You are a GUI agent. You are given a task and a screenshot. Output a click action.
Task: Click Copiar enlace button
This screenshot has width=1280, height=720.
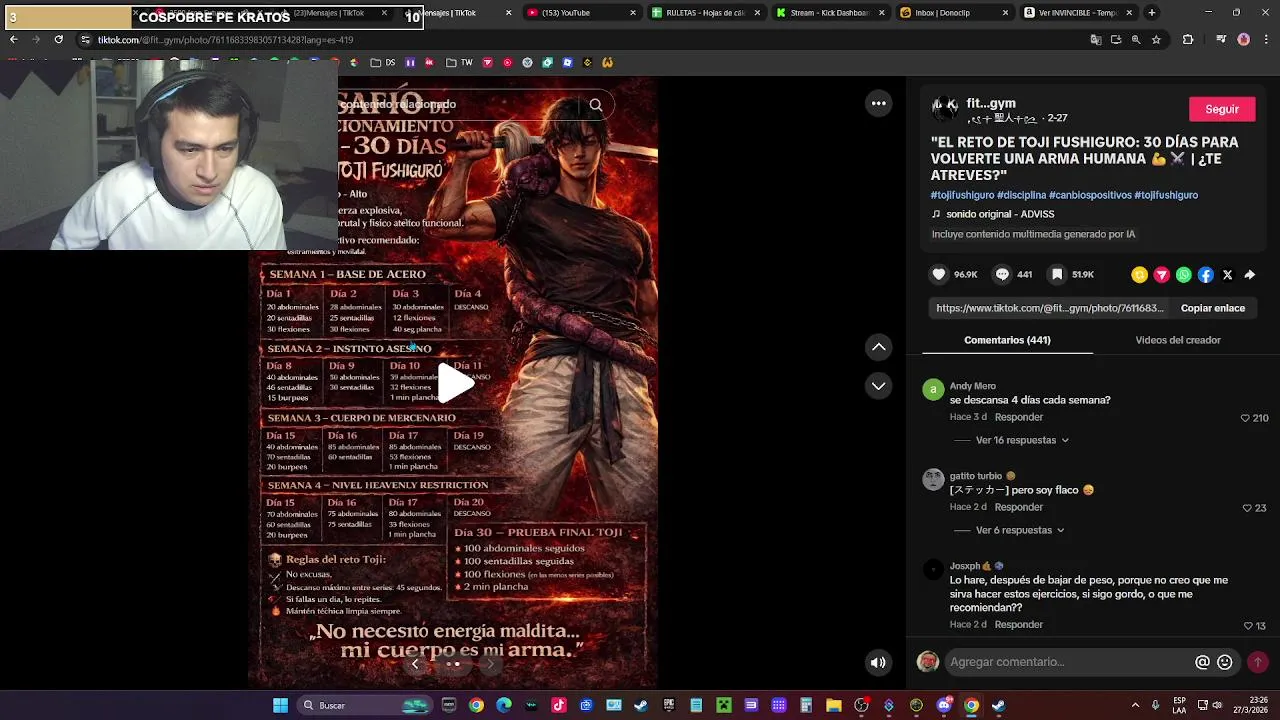1213,308
